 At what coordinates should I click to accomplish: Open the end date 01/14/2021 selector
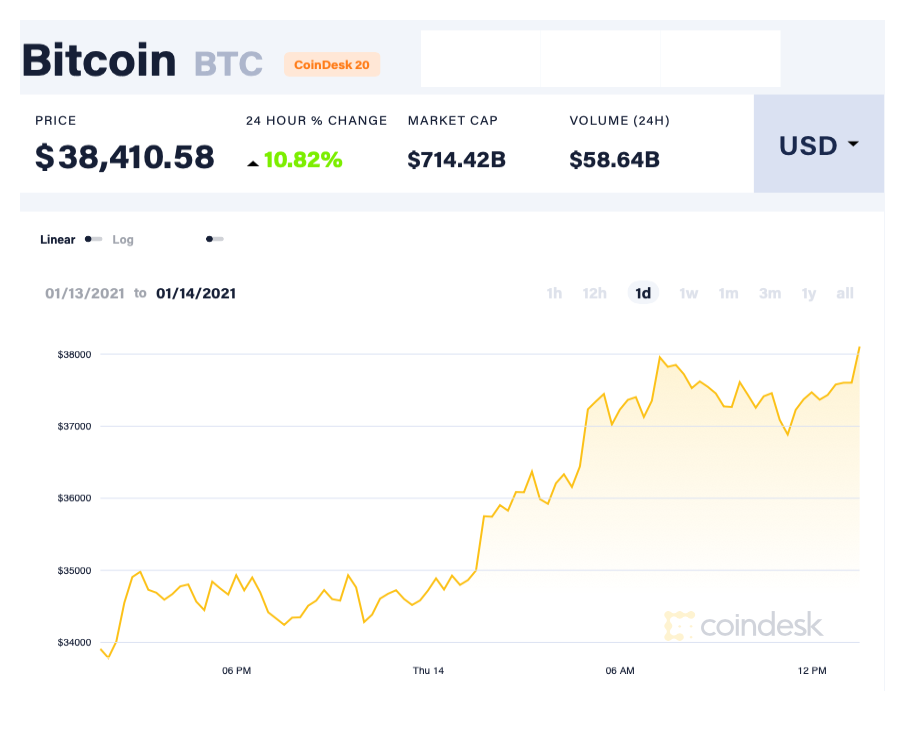(196, 293)
